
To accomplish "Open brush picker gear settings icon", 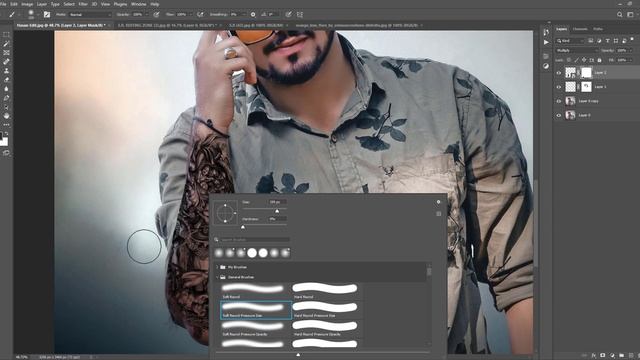I will (x=439, y=202).
